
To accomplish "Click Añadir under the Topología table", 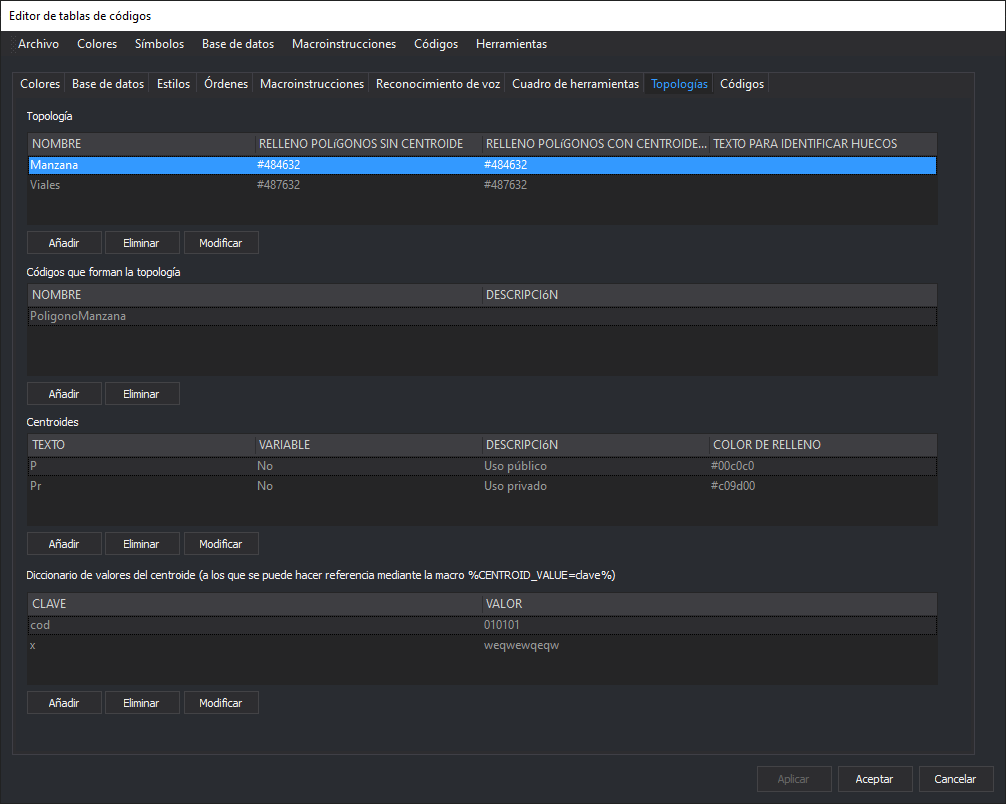I will click(64, 243).
